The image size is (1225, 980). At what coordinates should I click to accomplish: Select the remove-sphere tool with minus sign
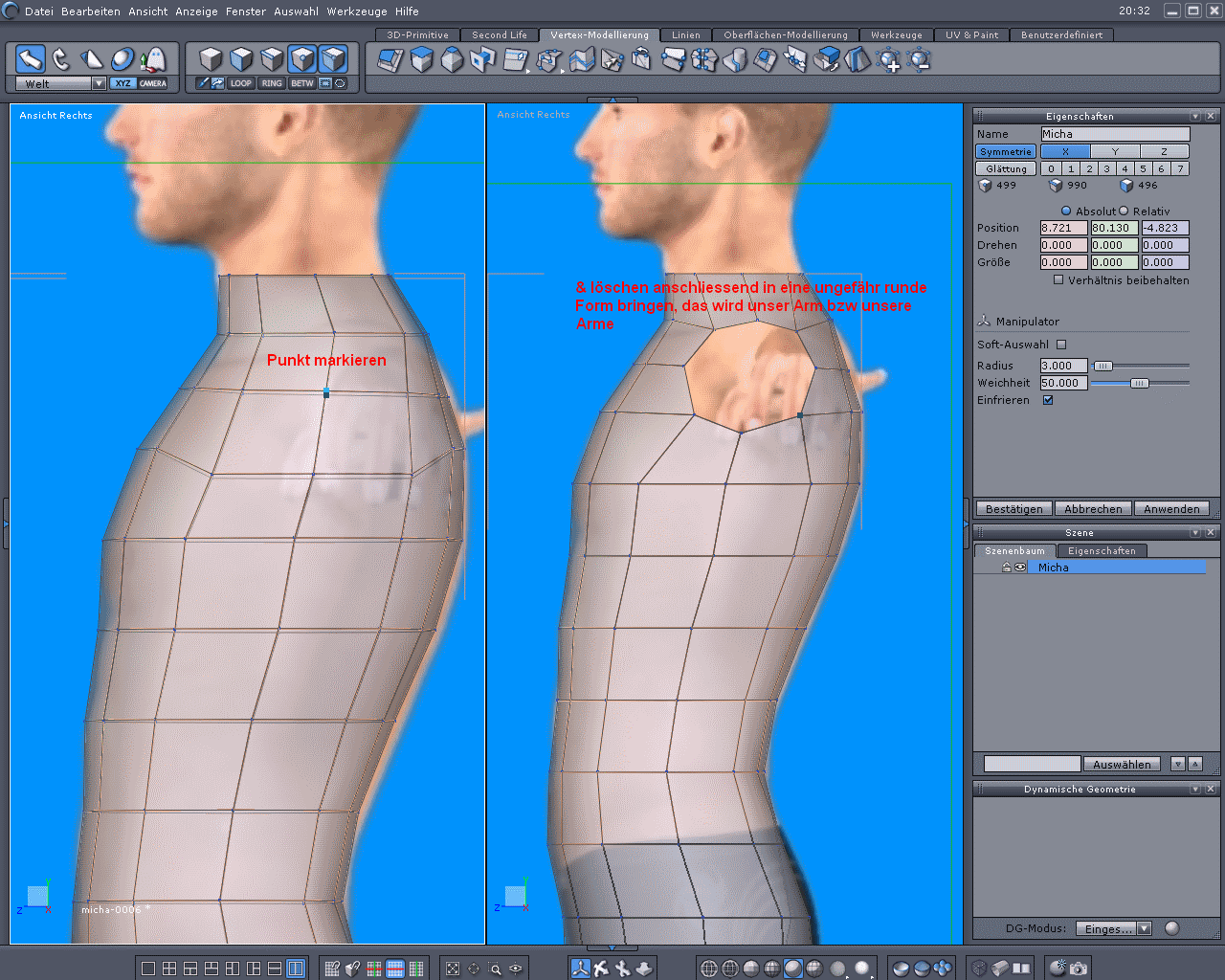click(x=920, y=60)
